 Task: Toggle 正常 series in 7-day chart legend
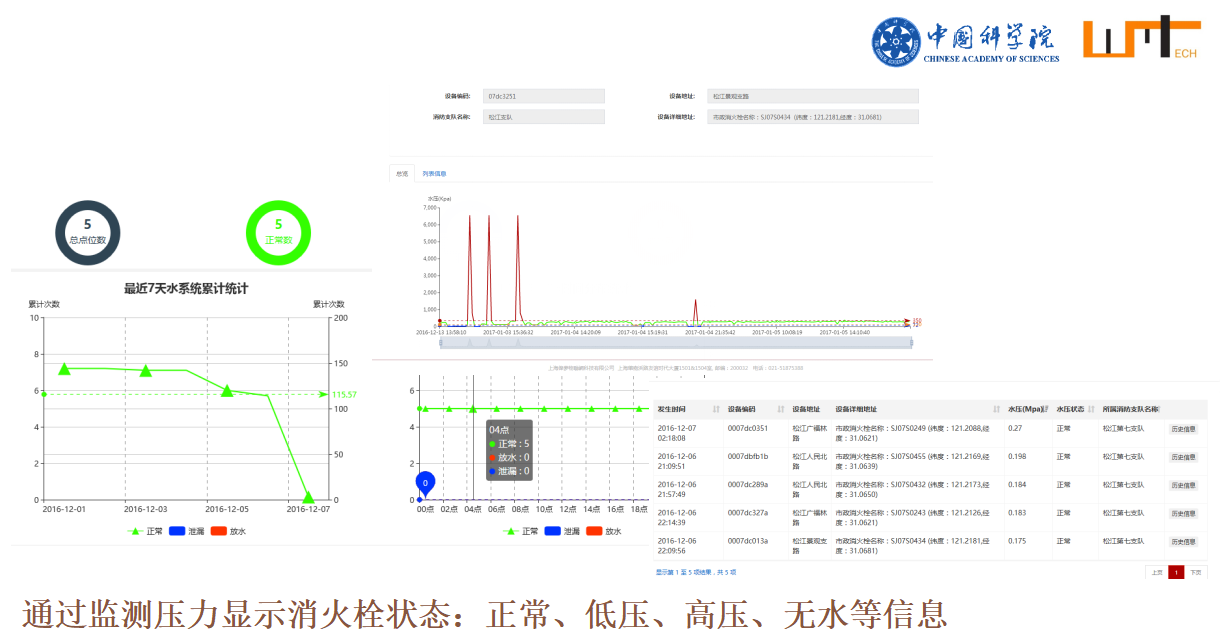tap(146, 531)
